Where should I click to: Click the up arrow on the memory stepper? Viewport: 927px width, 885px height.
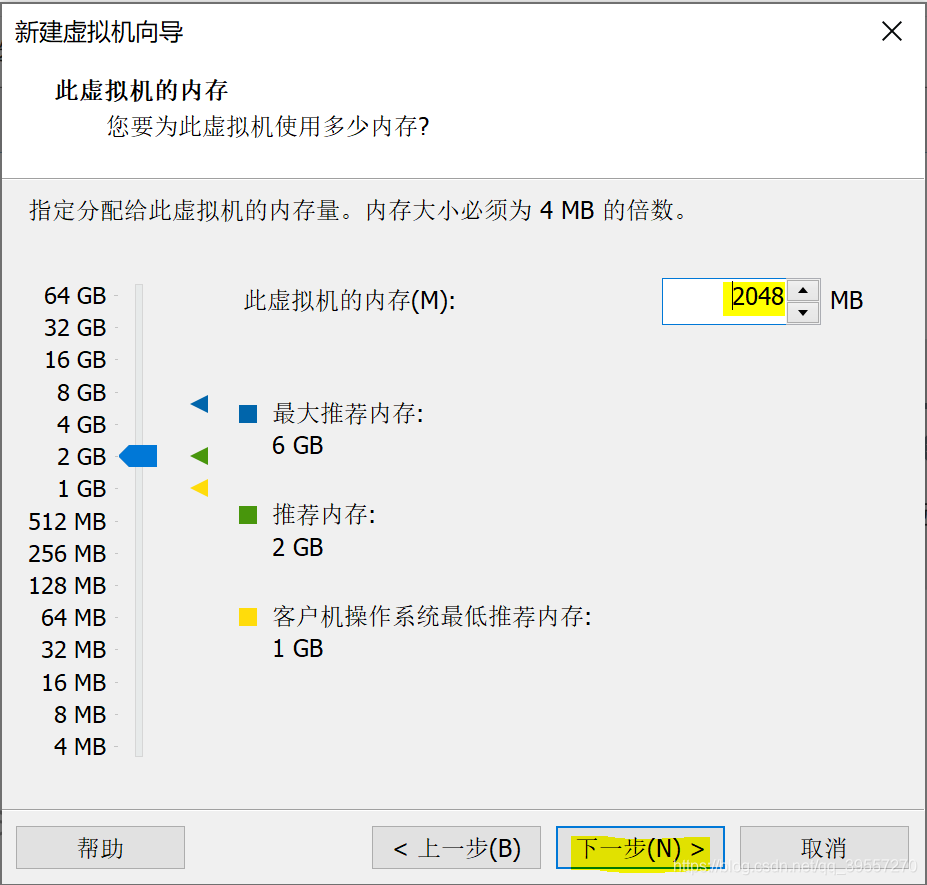(x=804, y=290)
